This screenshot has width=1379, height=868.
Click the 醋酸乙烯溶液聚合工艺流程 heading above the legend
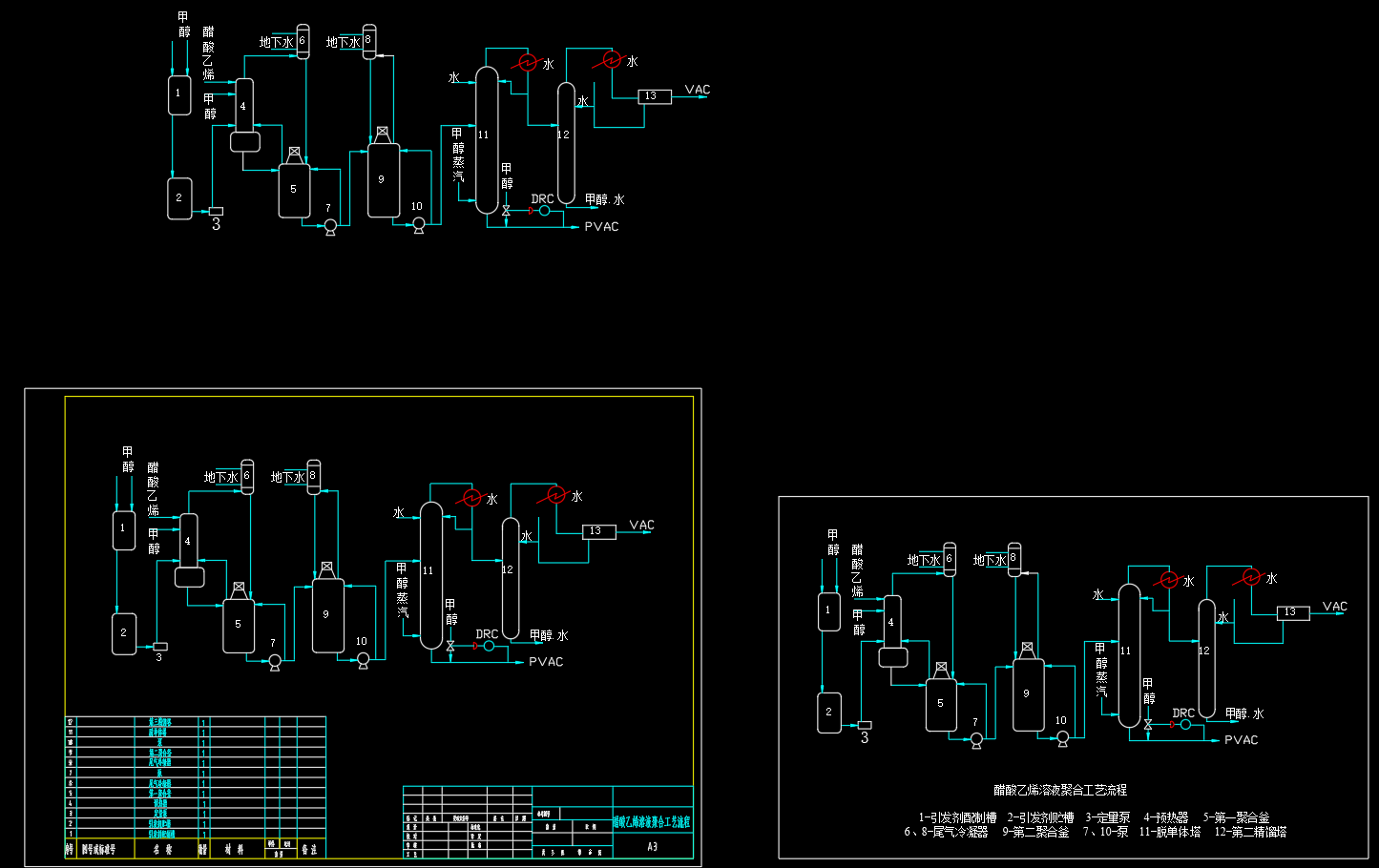pos(1060,790)
